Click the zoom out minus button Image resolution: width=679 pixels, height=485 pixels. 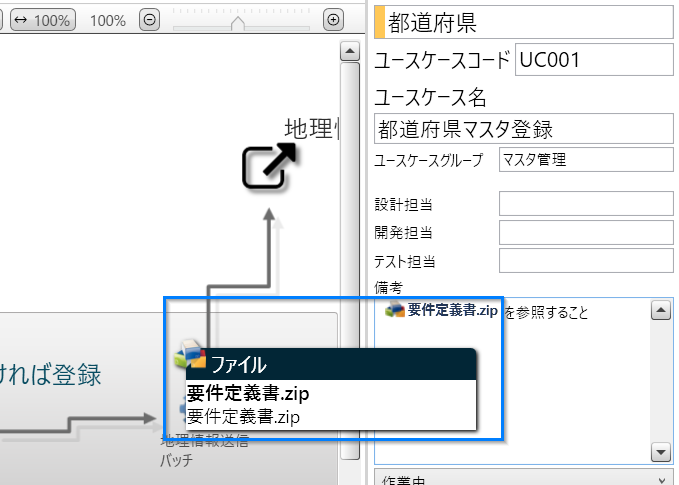point(149,20)
